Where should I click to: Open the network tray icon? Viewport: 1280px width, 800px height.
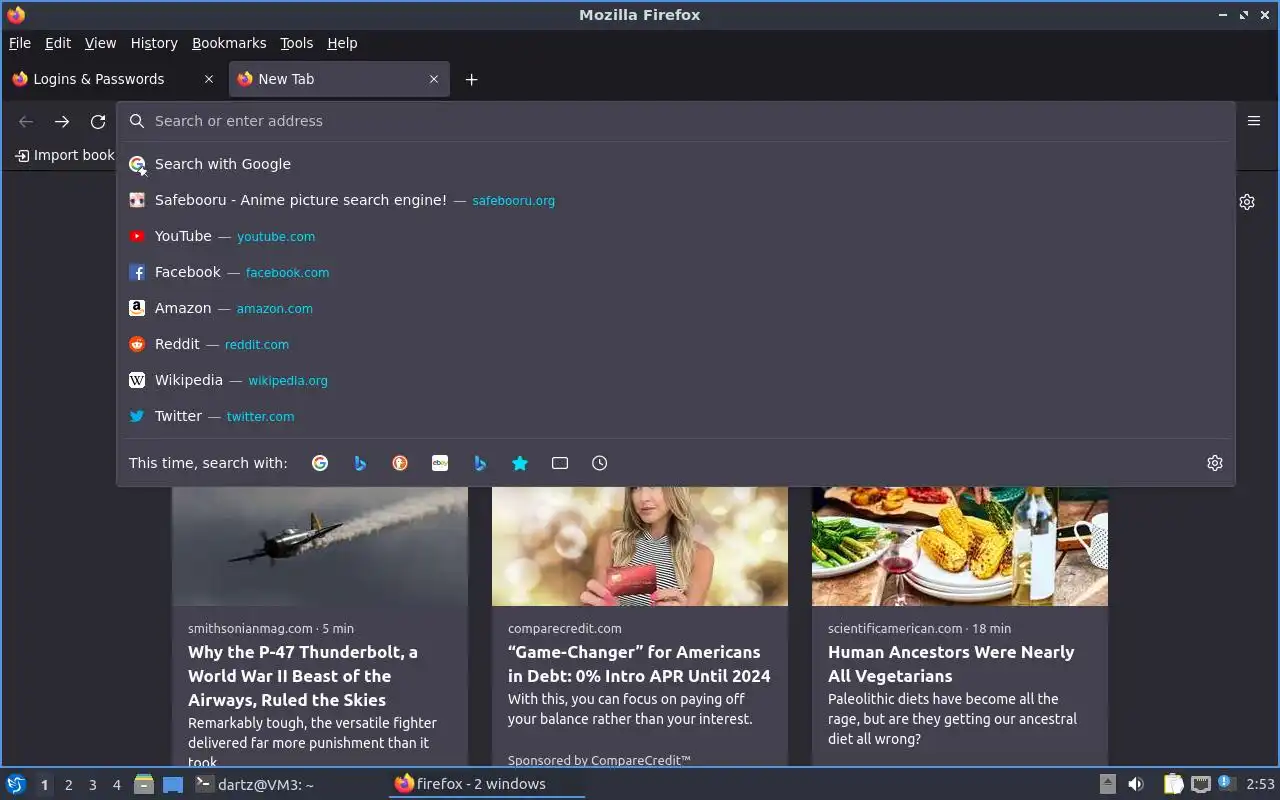[x=1201, y=784]
